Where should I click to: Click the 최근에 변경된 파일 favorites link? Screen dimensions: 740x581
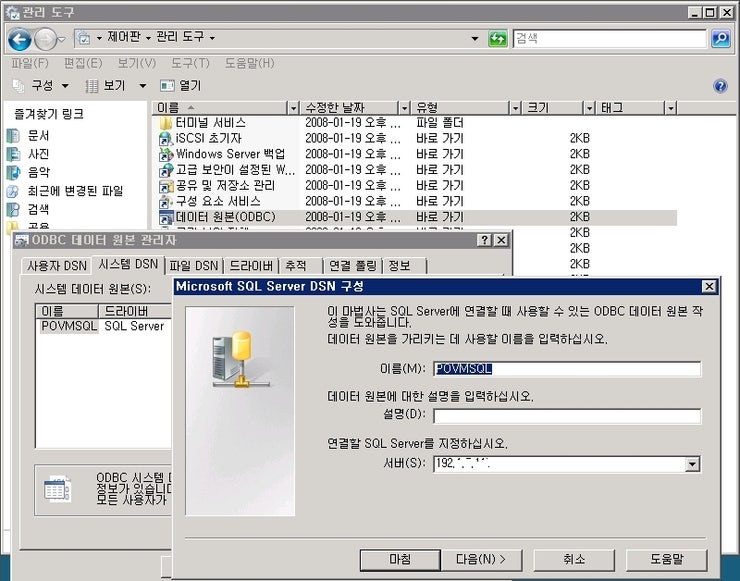click(x=75, y=191)
